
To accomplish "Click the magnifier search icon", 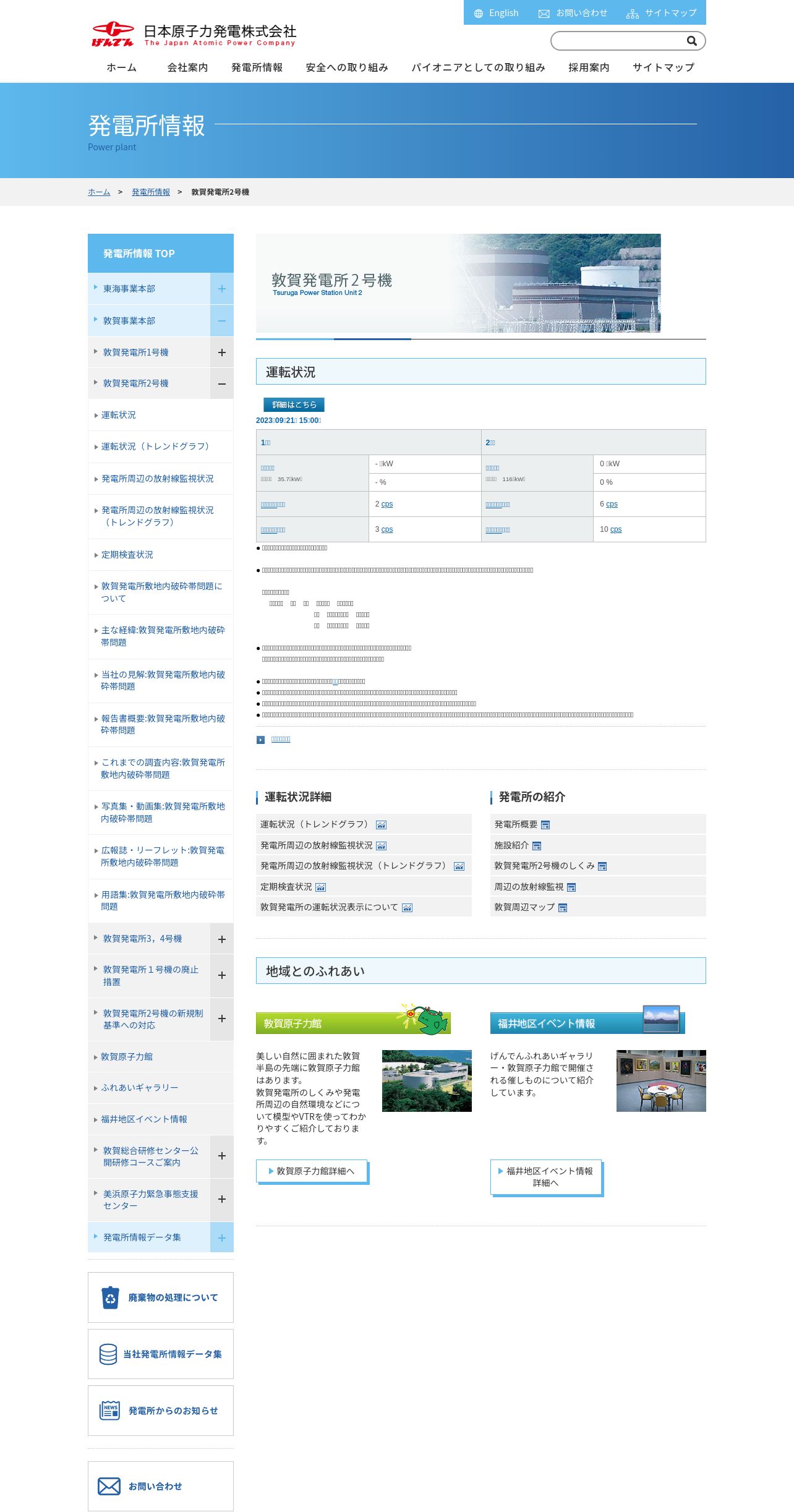I will 692,41.
